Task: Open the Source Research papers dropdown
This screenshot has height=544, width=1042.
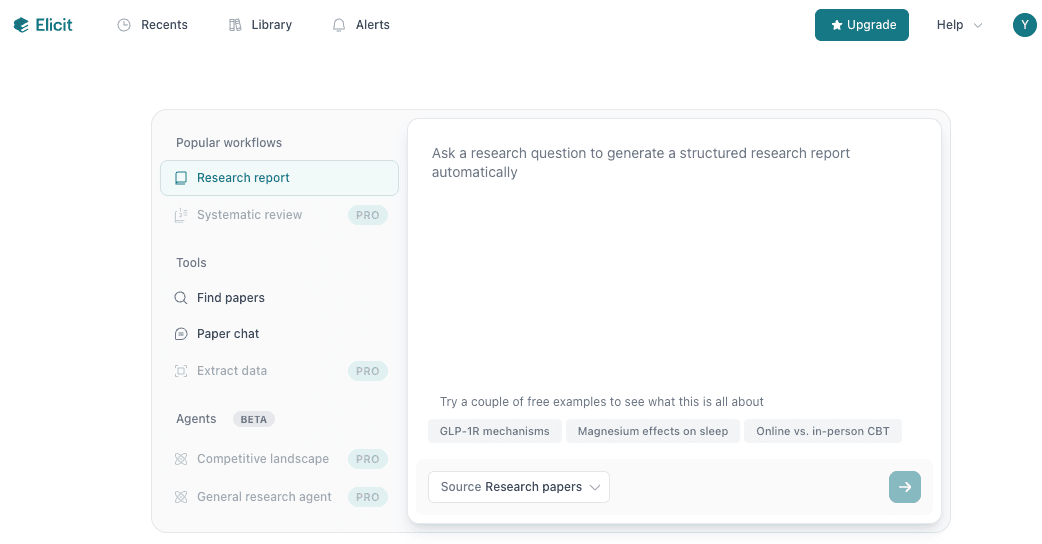Action: [518, 487]
